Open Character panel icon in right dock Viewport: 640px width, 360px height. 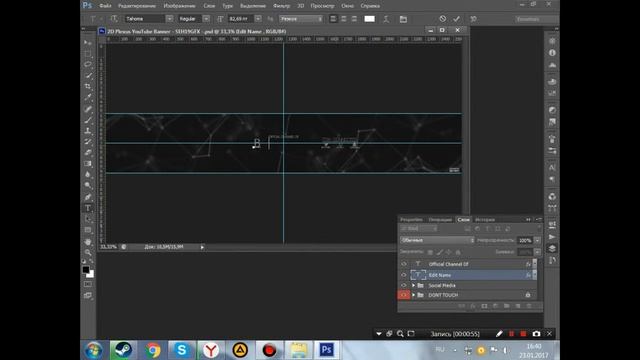click(552, 167)
